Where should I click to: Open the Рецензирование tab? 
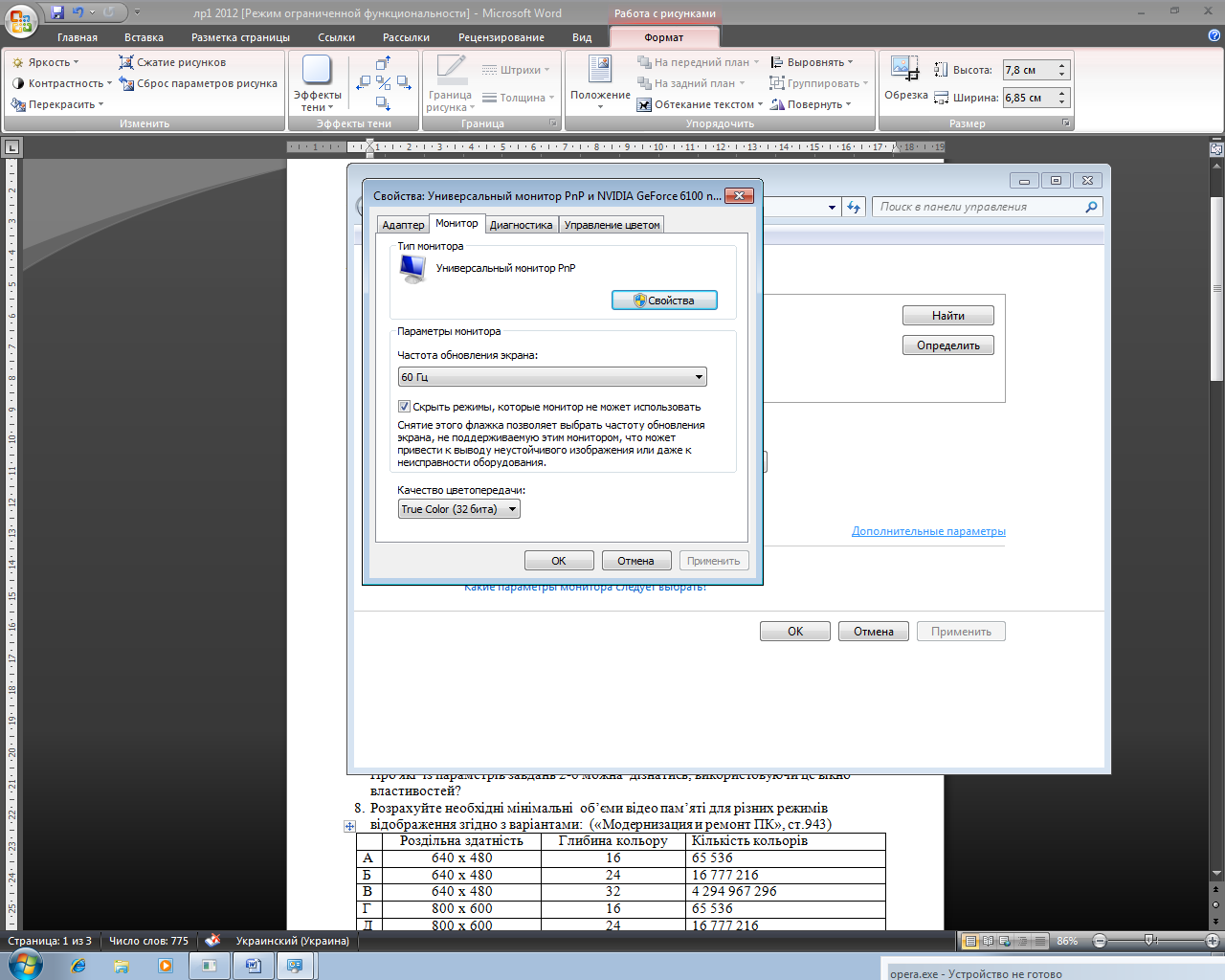point(501,37)
